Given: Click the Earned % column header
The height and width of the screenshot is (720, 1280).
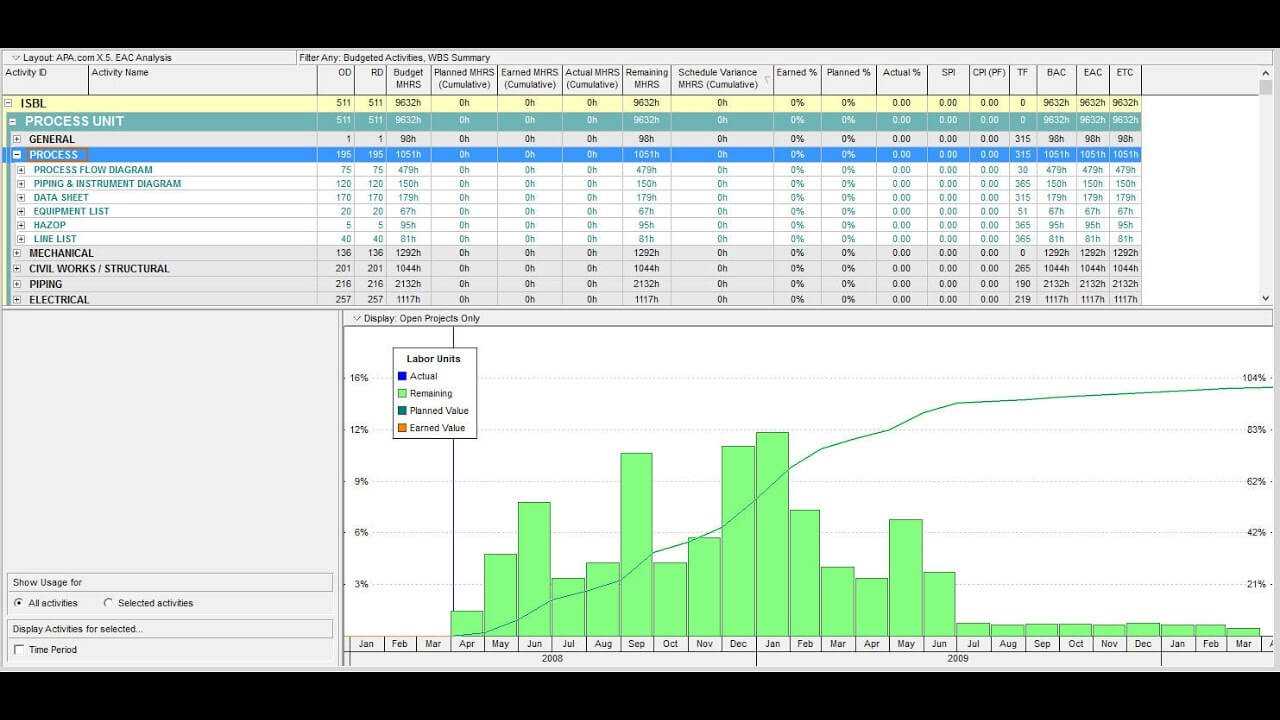Looking at the screenshot, I should point(797,80).
